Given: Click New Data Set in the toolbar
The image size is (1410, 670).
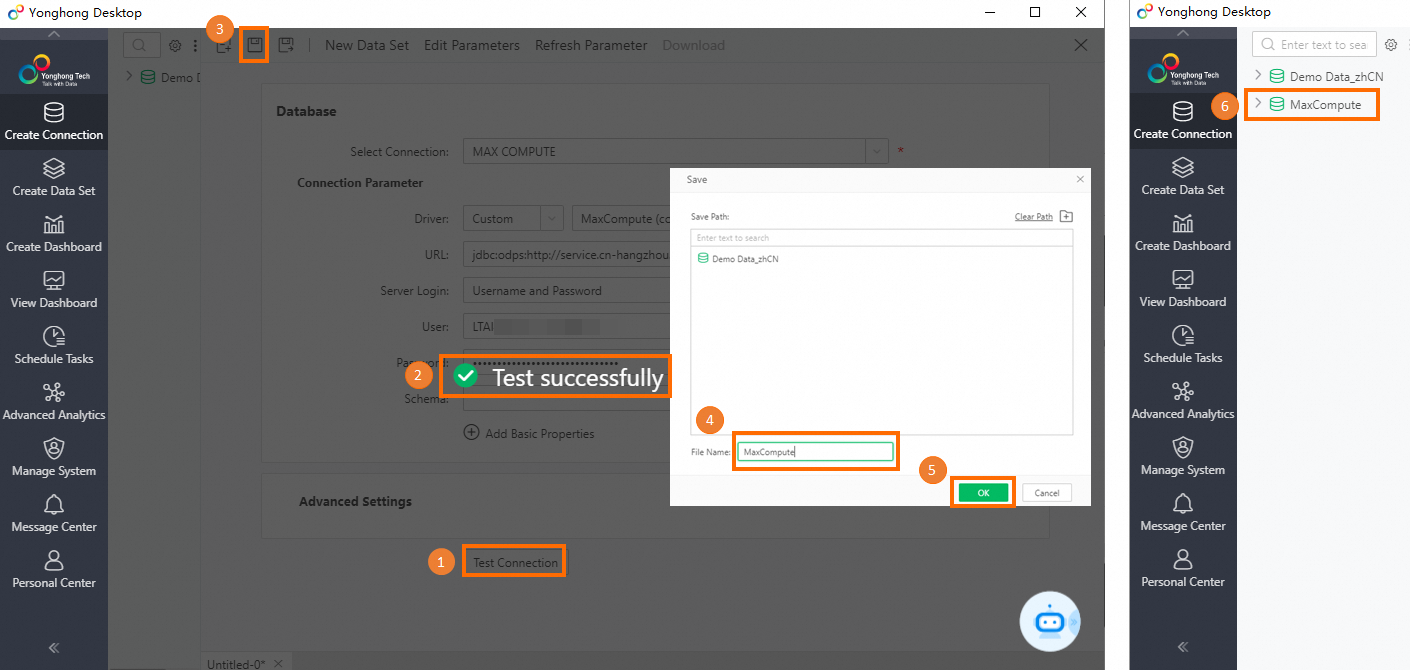Looking at the screenshot, I should (x=367, y=45).
